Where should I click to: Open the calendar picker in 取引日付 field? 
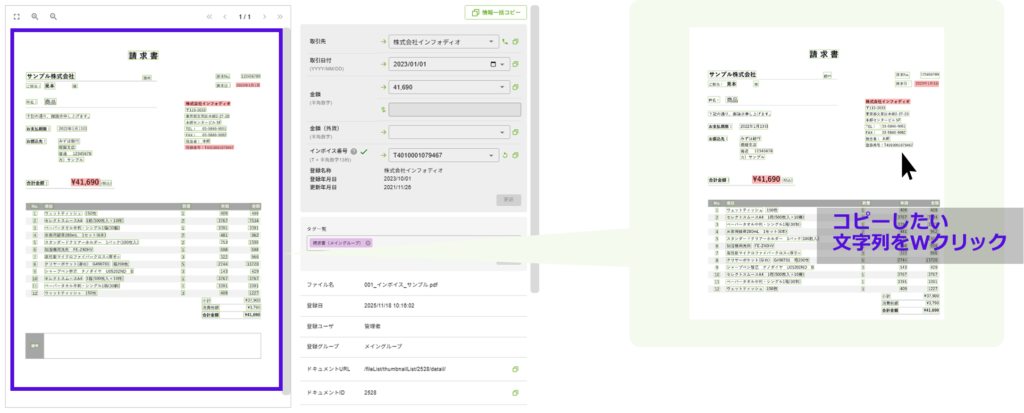pos(491,65)
